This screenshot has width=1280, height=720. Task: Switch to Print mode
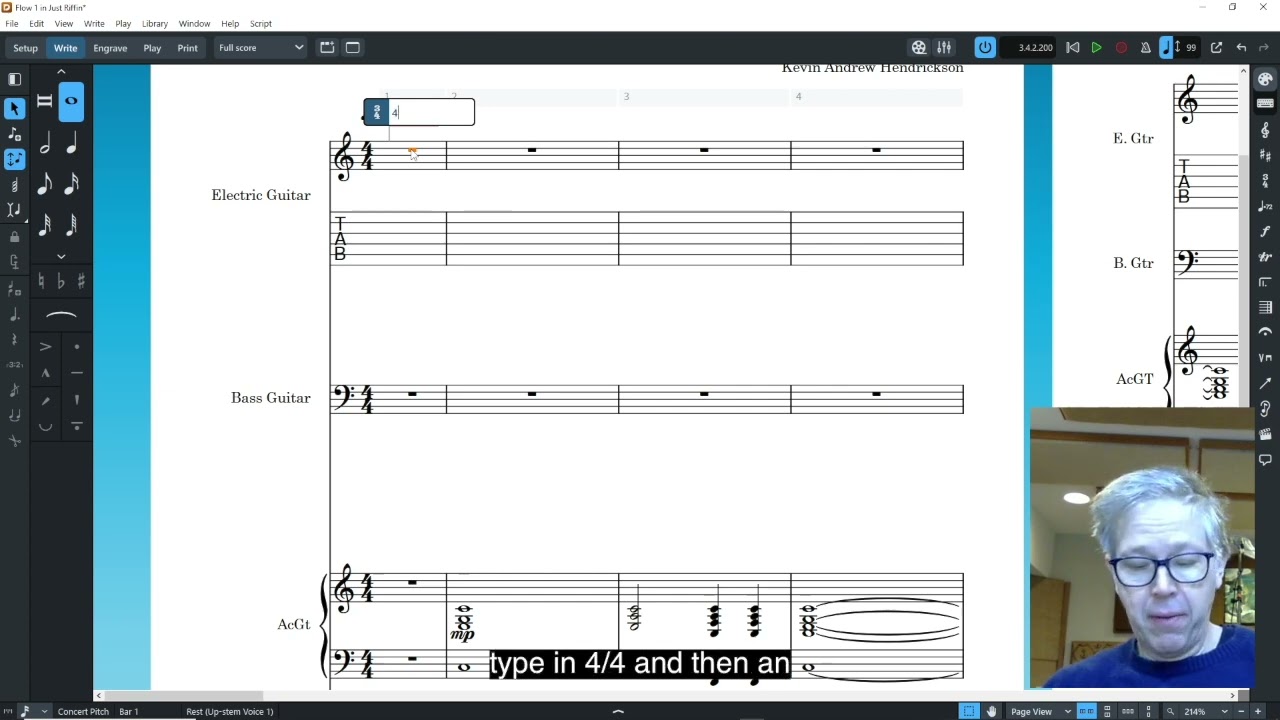(187, 47)
